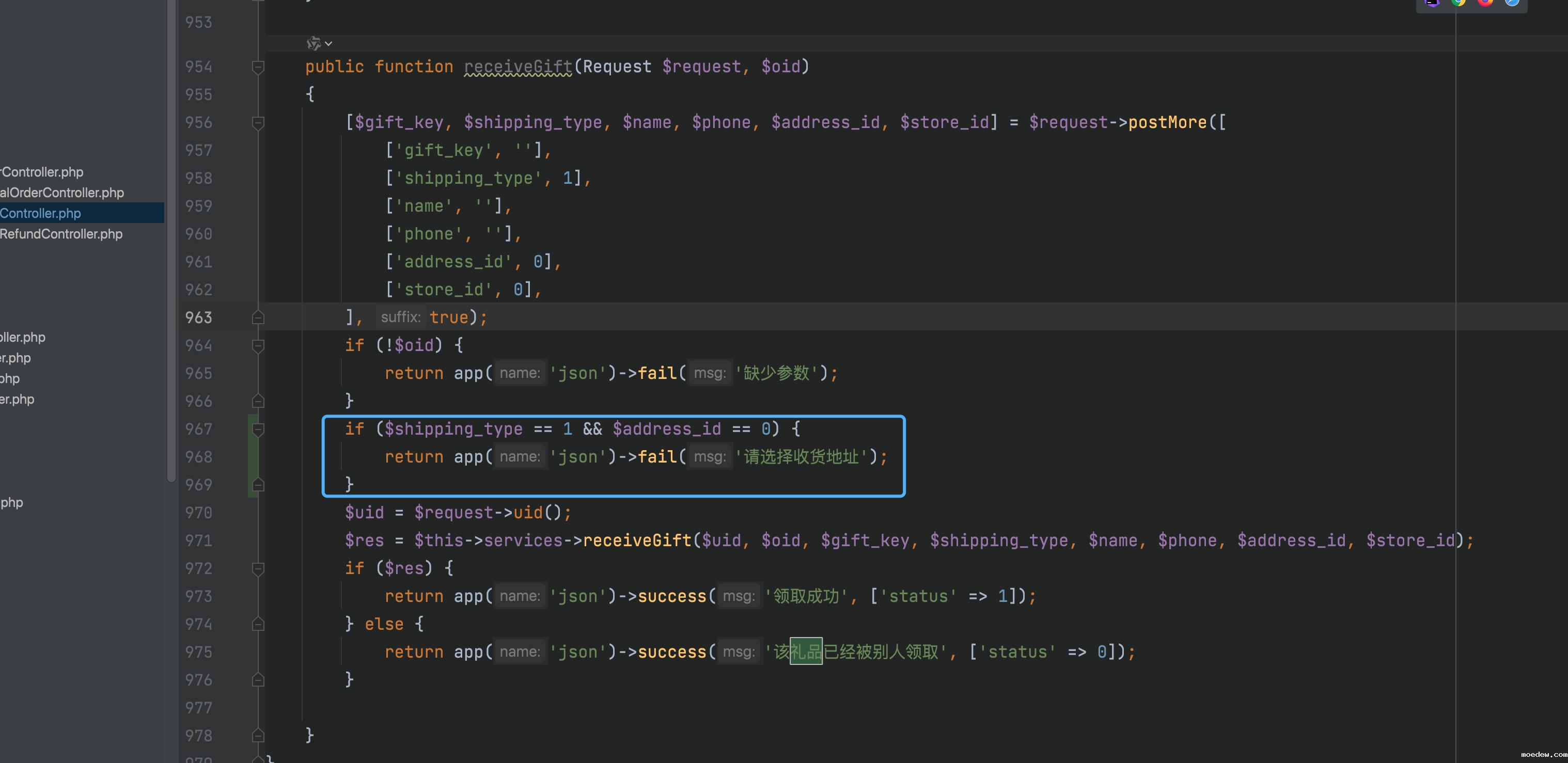Click the postMore method call on line 956
This screenshot has width=1568, height=763.
[x=1167, y=123]
